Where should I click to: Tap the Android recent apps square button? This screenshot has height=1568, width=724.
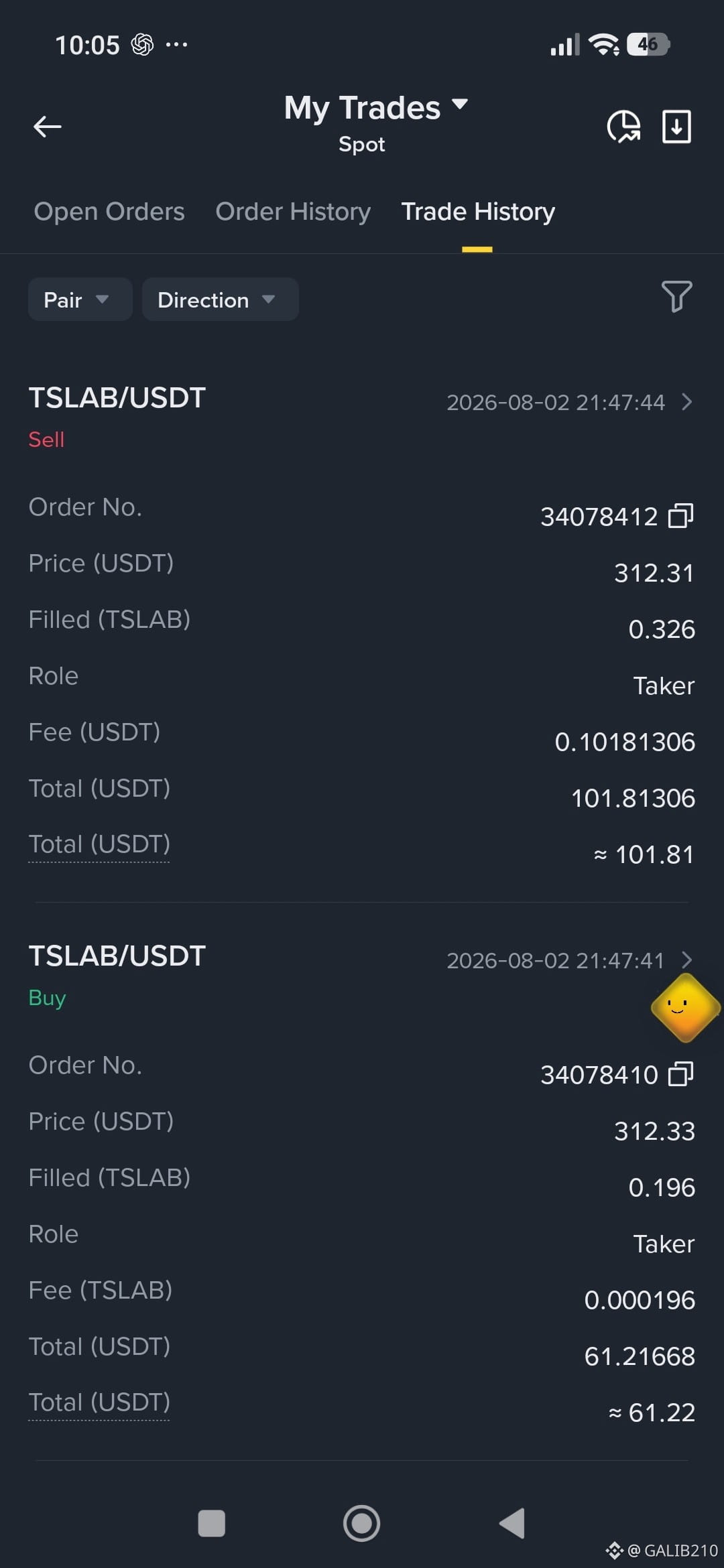[x=211, y=1523]
